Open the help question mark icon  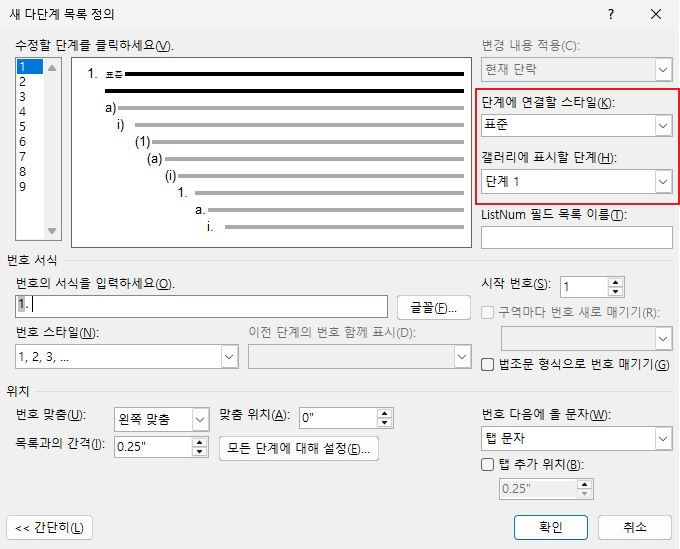611,14
